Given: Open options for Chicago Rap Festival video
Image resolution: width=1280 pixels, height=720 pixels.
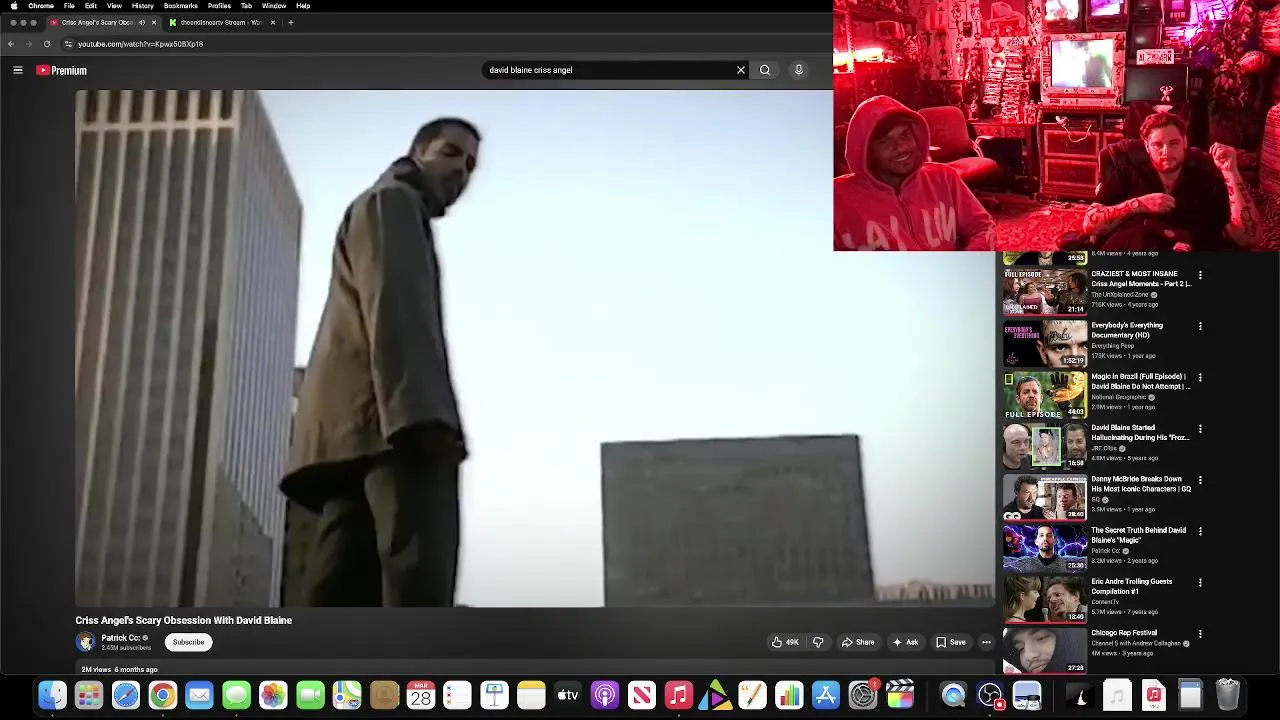Looking at the screenshot, I should [x=1200, y=634].
